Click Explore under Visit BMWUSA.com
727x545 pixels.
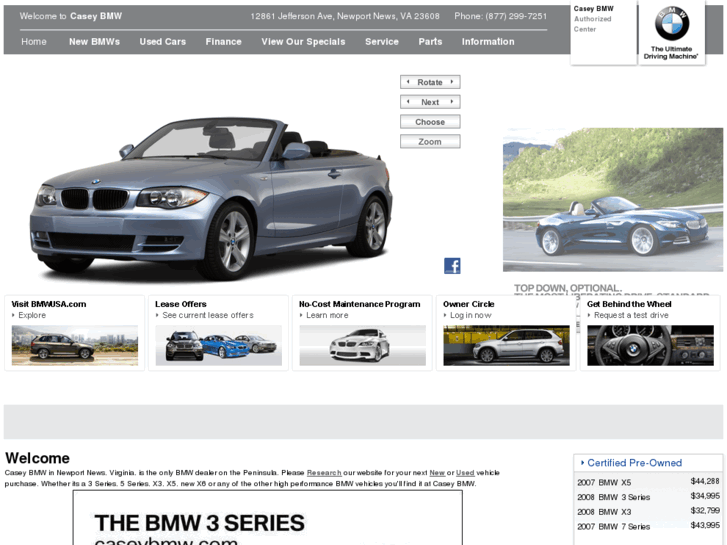coord(32,315)
